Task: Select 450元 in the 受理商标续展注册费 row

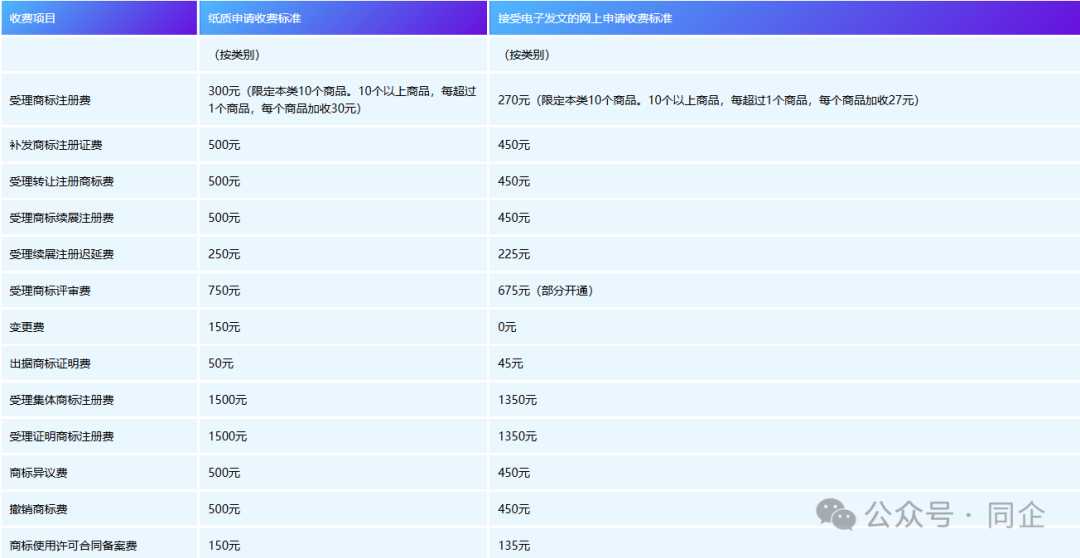Action: click(515, 218)
